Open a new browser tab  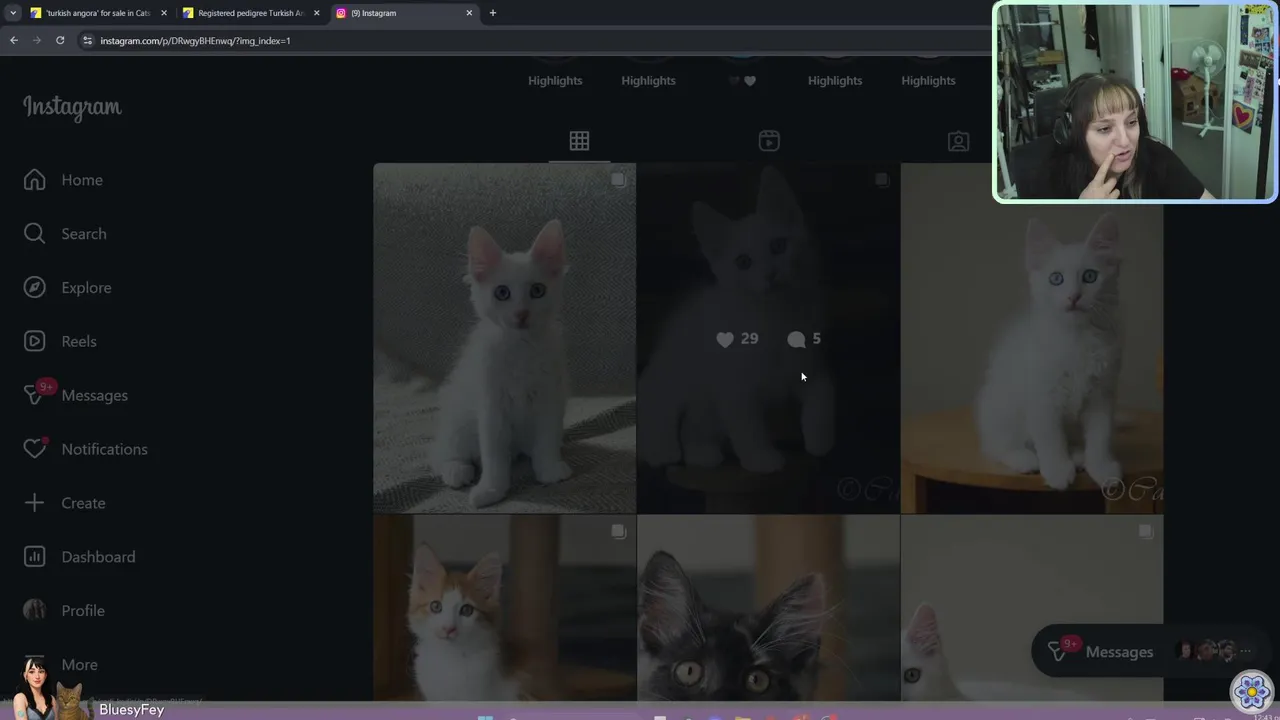493,13
